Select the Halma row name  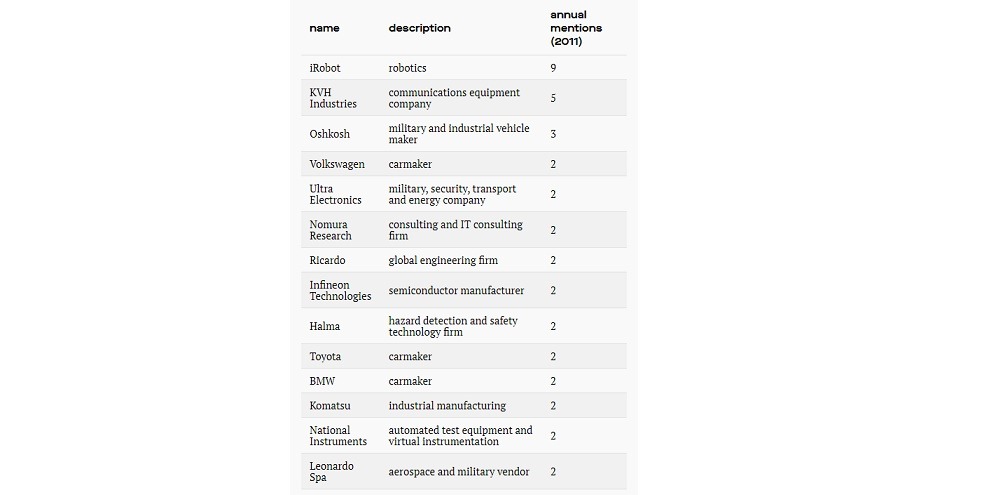[x=325, y=326]
